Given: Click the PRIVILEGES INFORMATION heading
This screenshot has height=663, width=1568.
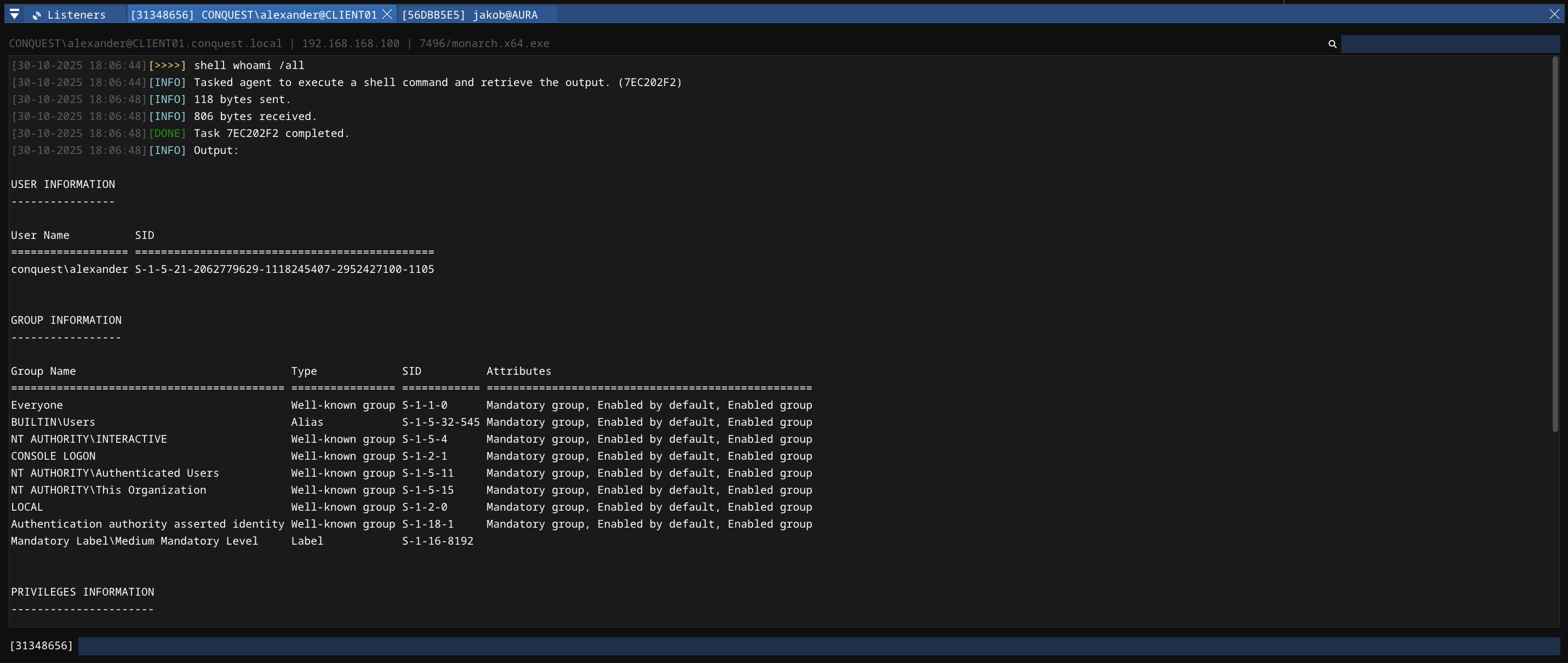Looking at the screenshot, I should click(82, 592).
